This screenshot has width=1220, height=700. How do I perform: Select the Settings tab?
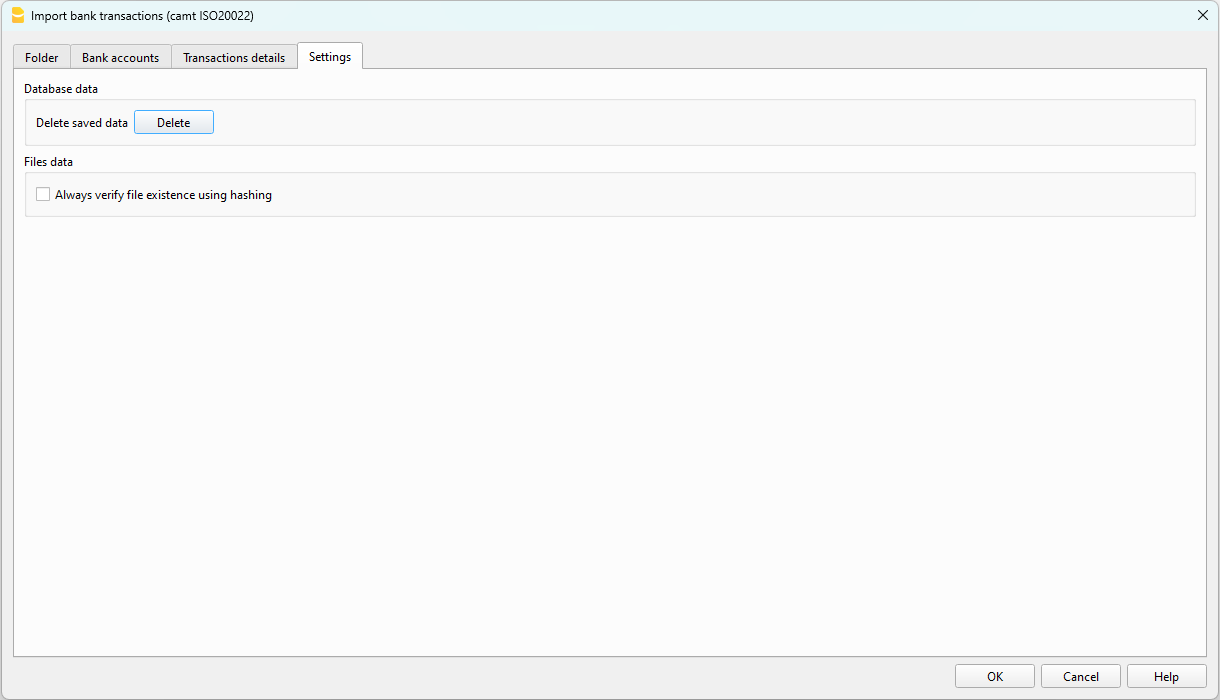330,56
